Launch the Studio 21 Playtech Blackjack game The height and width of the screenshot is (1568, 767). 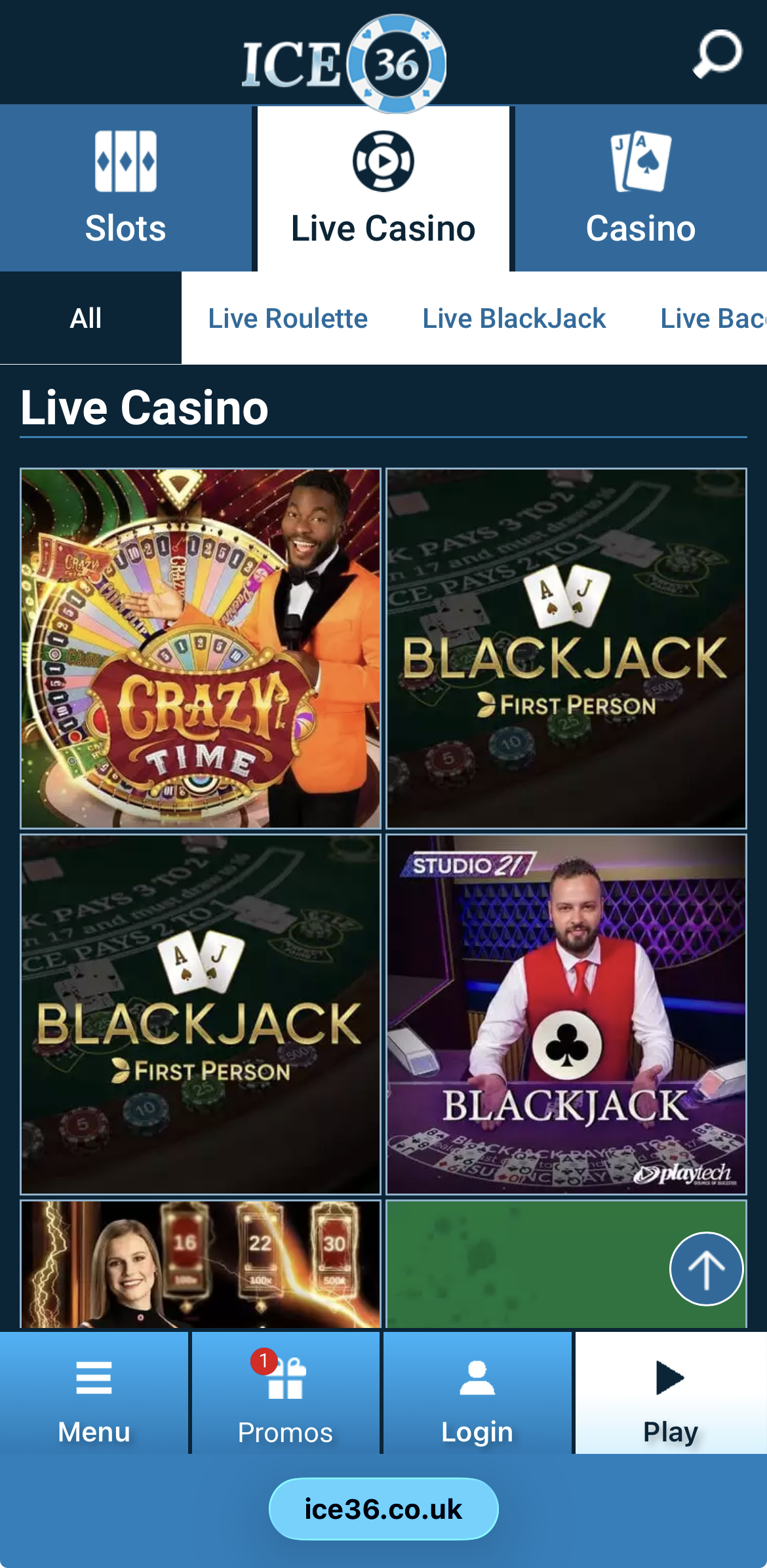point(566,1014)
